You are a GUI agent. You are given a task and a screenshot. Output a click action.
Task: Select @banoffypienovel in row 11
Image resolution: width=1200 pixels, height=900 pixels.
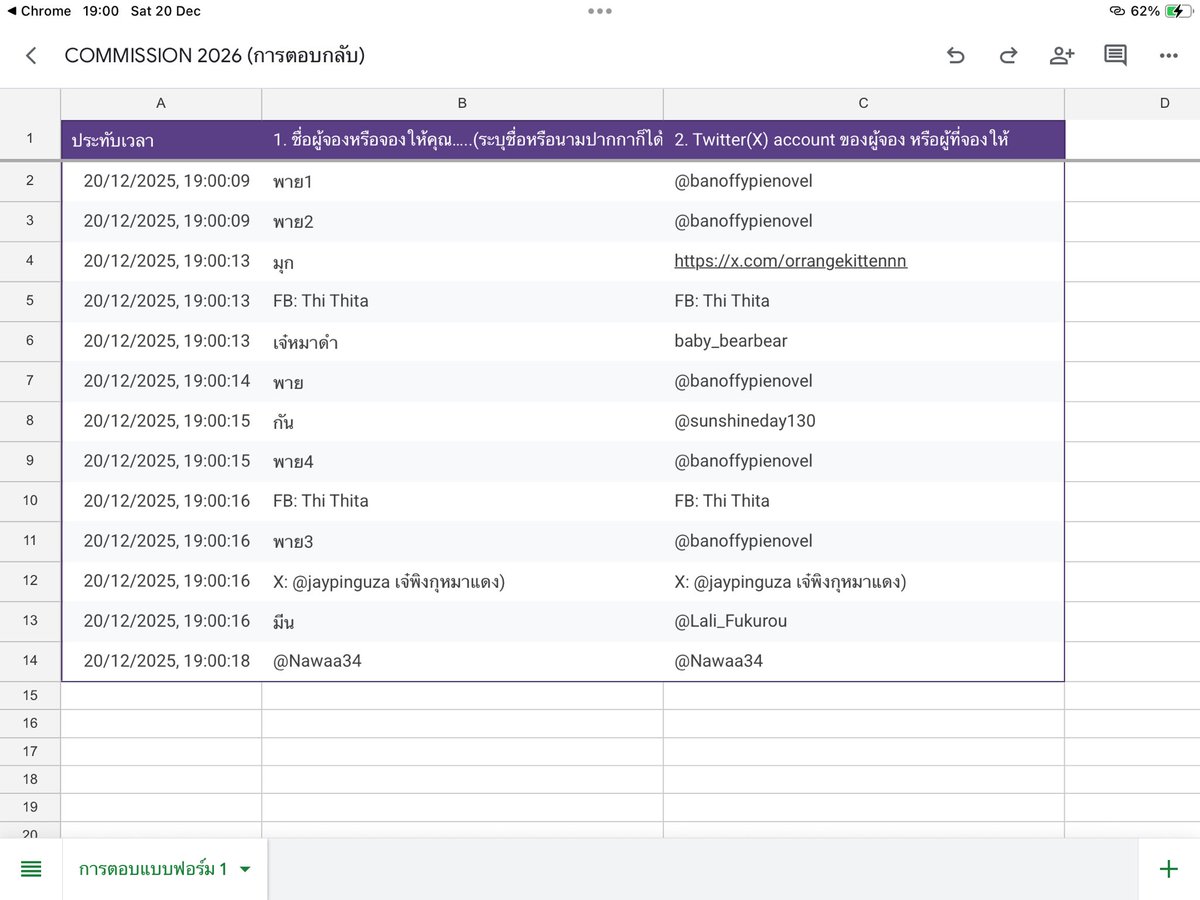coord(863,541)
